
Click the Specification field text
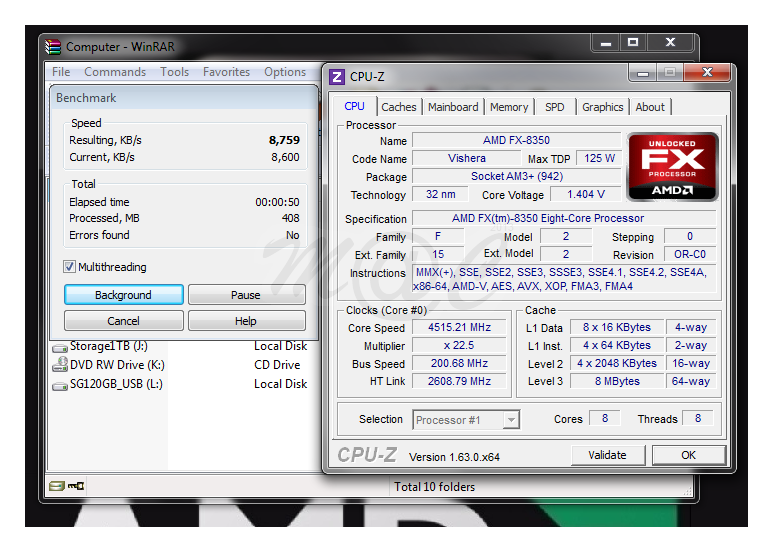coord(564,218)
